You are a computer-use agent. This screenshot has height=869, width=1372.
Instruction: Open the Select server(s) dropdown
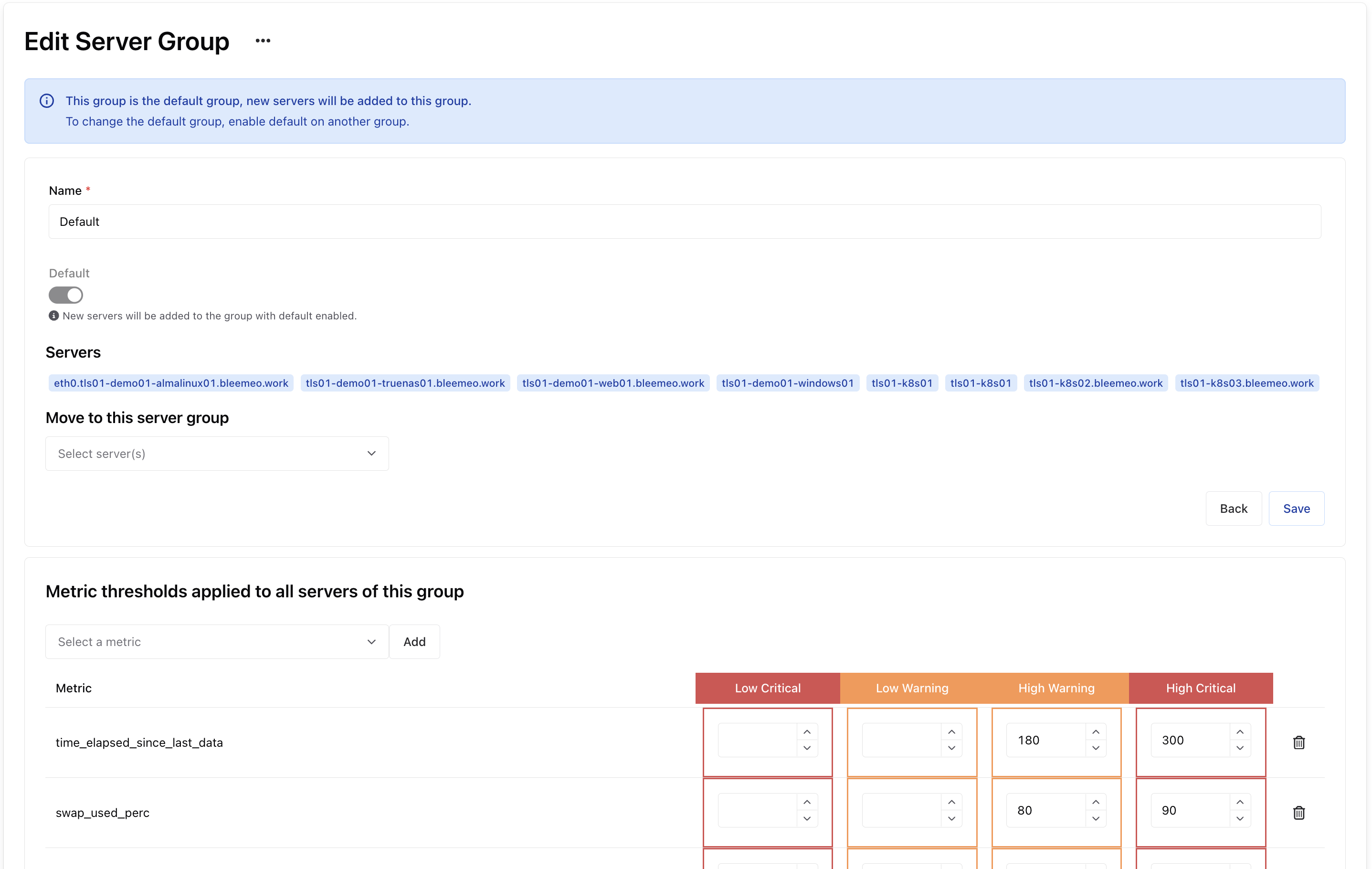tap(217, 454)
